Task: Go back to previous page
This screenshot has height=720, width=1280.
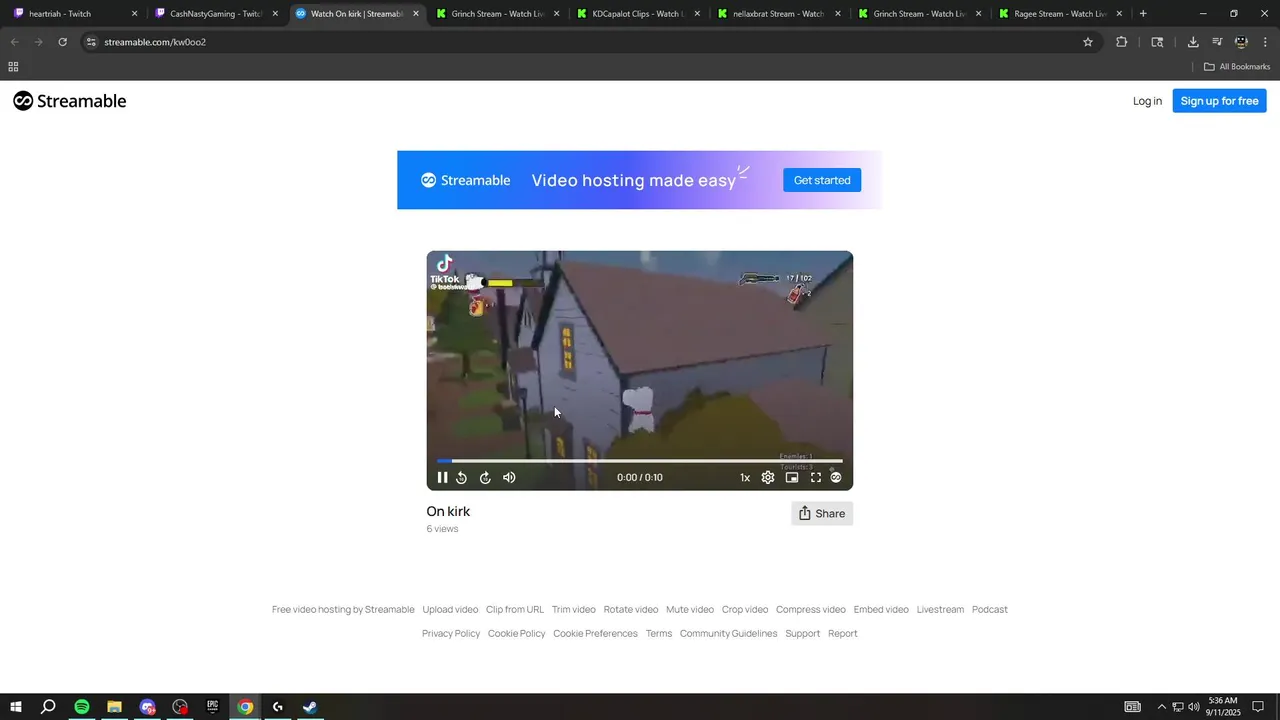Action: 14,42
